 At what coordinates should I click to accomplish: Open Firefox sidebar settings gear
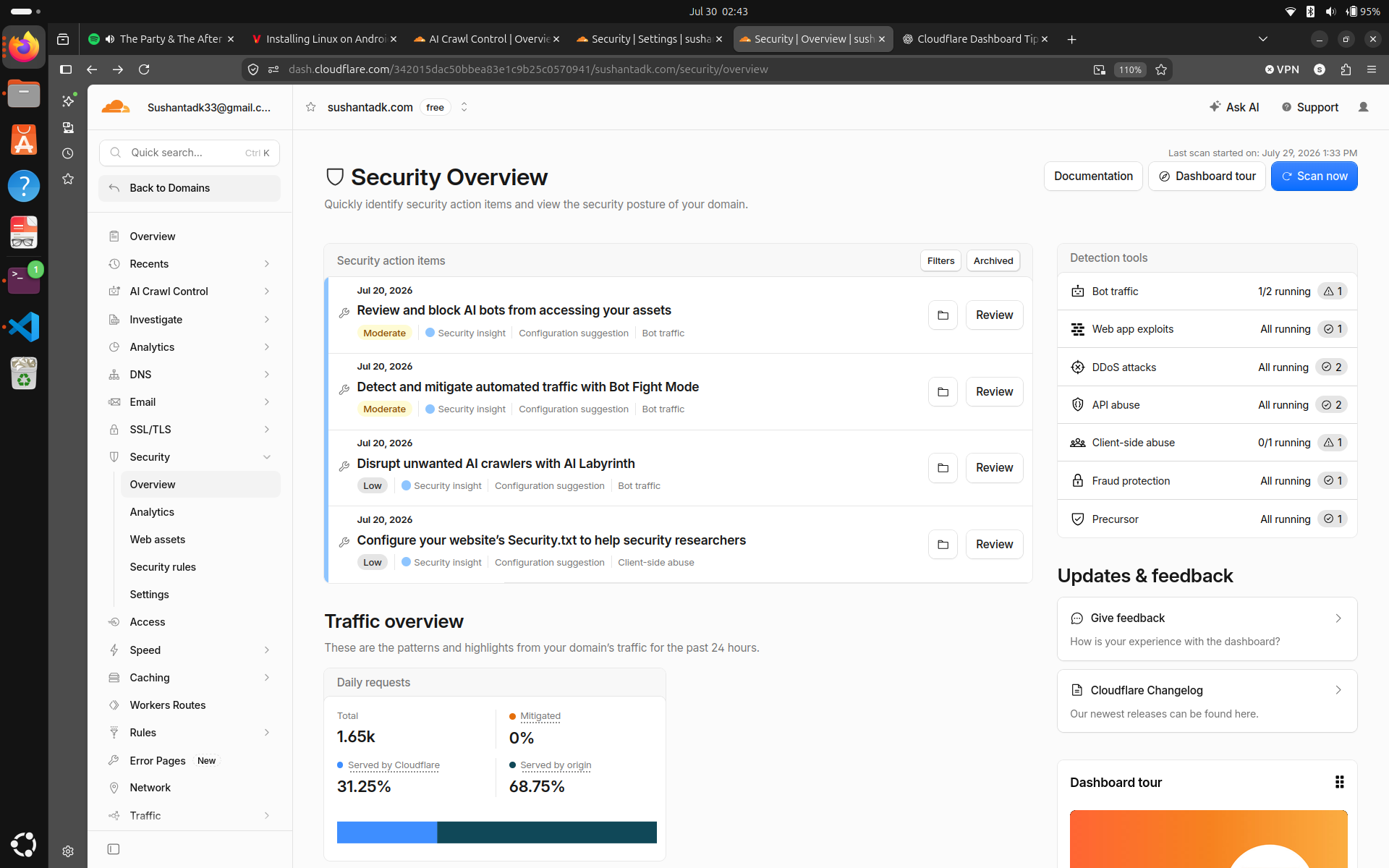68,851
